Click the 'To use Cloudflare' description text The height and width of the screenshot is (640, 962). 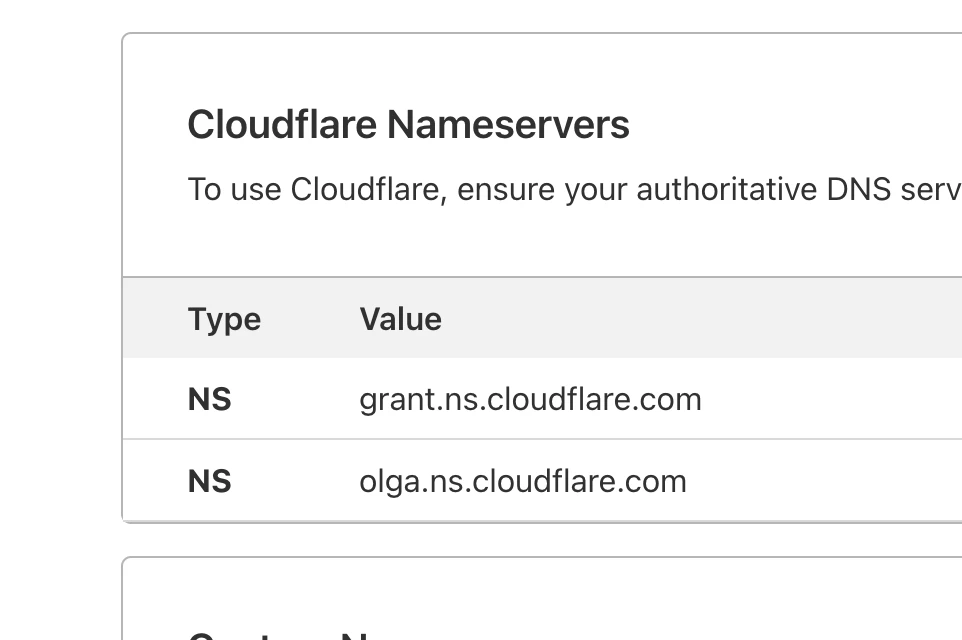pyautogui.click(x=575, y=190)
